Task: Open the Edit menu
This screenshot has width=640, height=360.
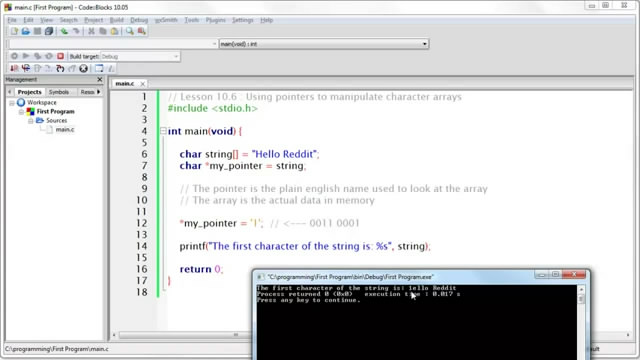Action: [28, 20]
